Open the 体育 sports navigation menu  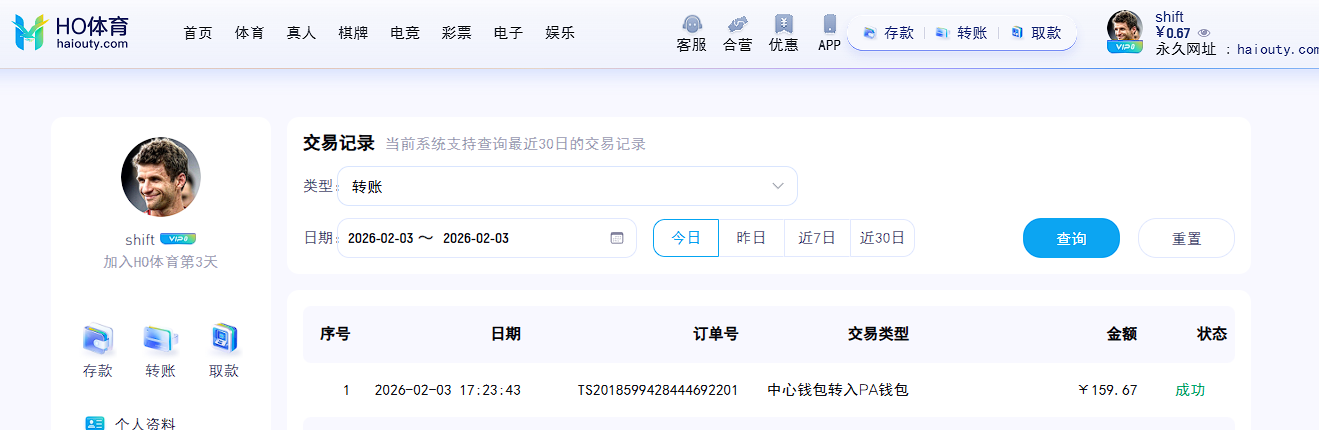(249, 33)
